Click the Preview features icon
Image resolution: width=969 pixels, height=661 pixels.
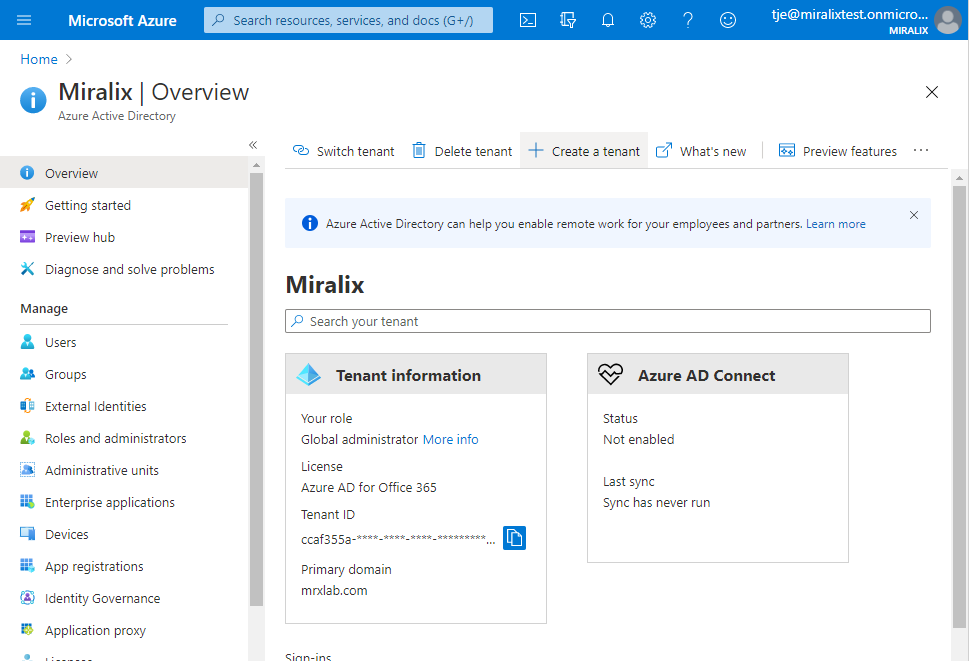(787, 151)
